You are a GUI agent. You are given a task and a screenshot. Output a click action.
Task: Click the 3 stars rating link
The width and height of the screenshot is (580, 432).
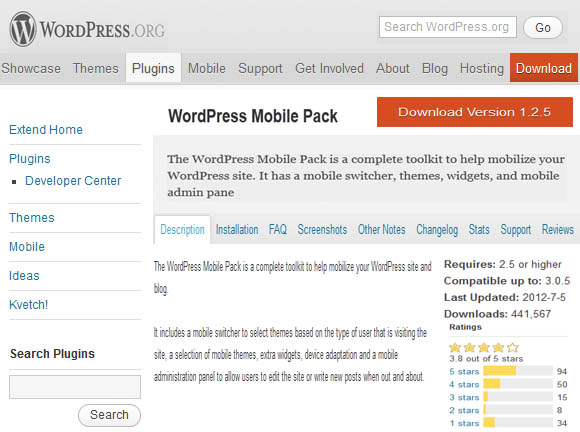point(464,397)
